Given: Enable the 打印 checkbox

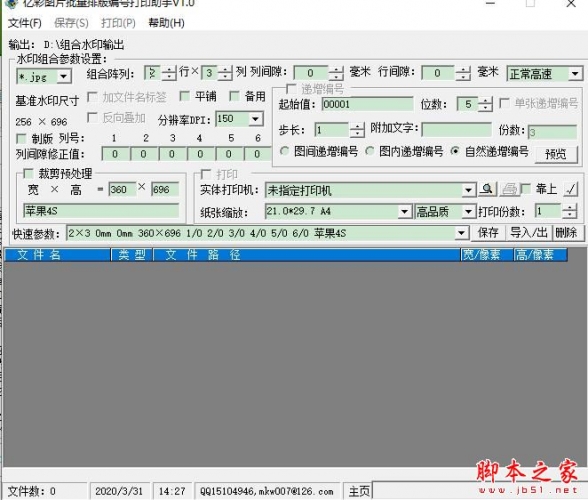Looking at the screenshot, I should tap(206, 174).
